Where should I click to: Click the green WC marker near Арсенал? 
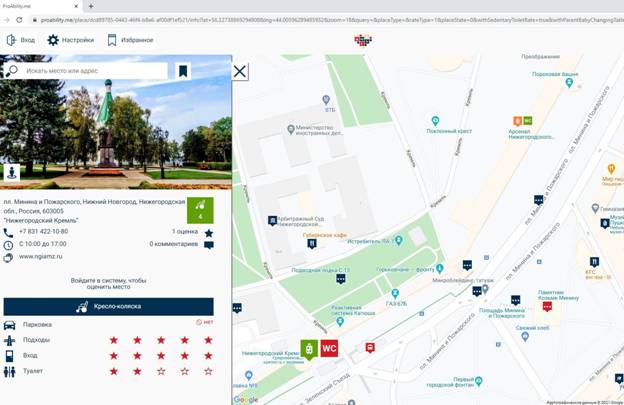click(x=528, y=120)
